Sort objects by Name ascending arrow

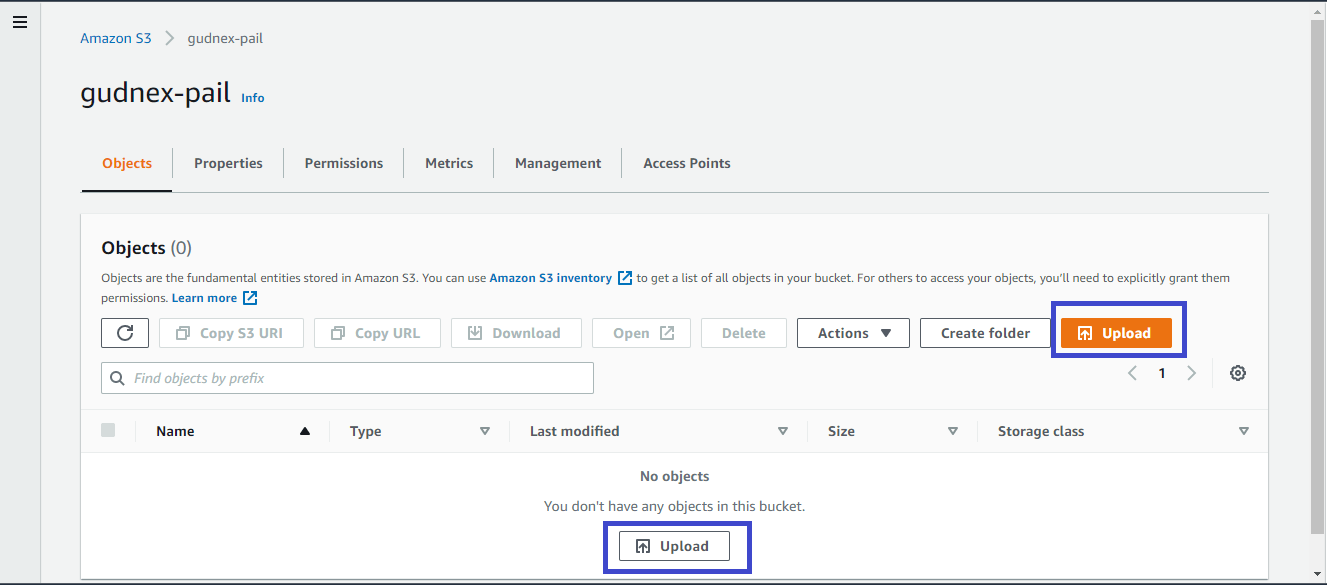[x=305, y=431]
